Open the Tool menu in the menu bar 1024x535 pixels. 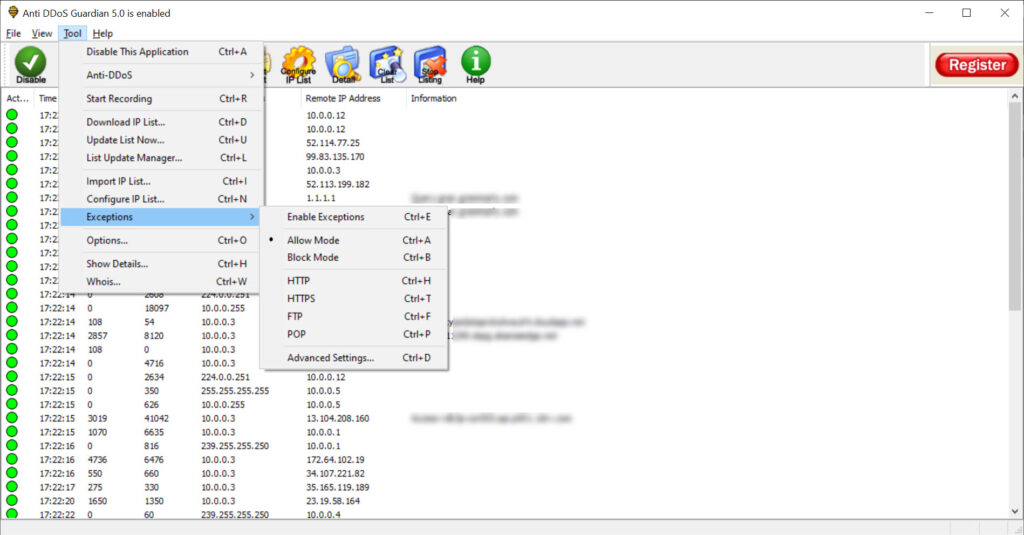(72, 33)
